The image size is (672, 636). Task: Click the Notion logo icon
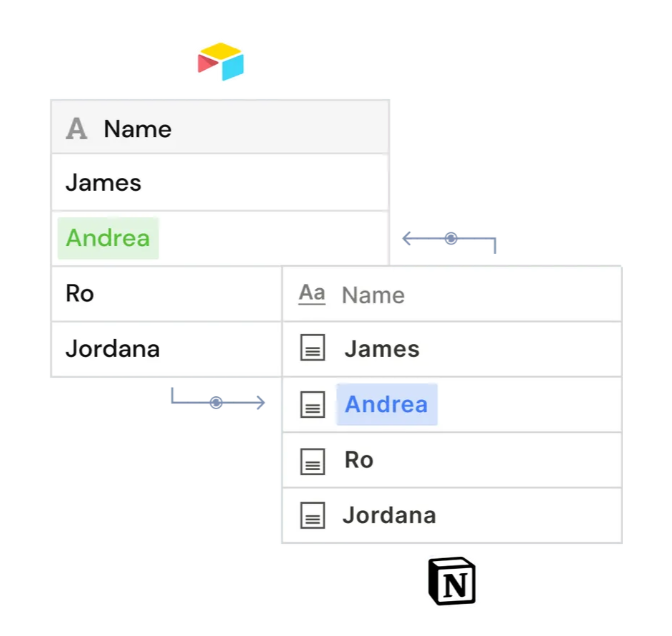coord(452,581)
